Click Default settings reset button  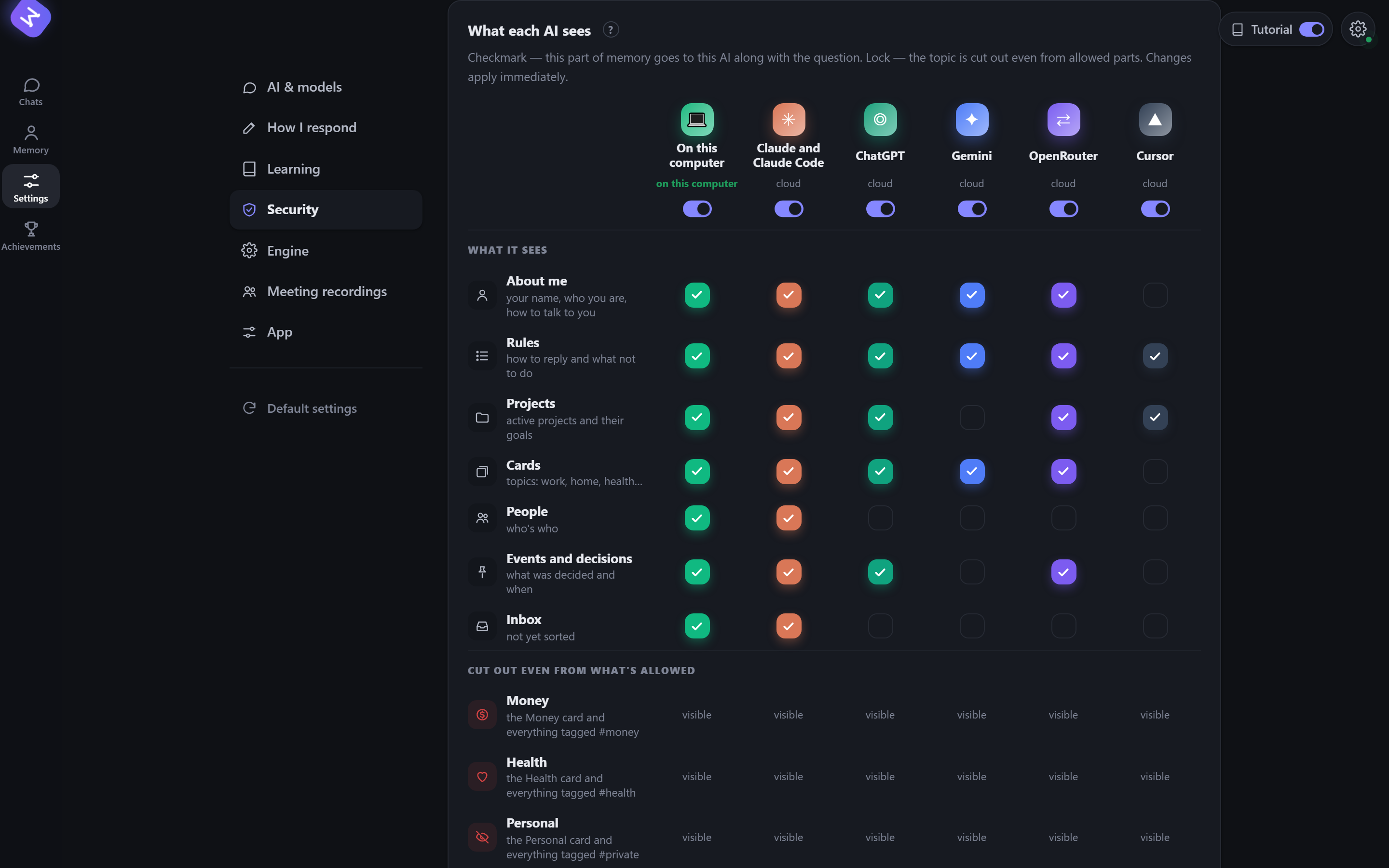(326, 409)
